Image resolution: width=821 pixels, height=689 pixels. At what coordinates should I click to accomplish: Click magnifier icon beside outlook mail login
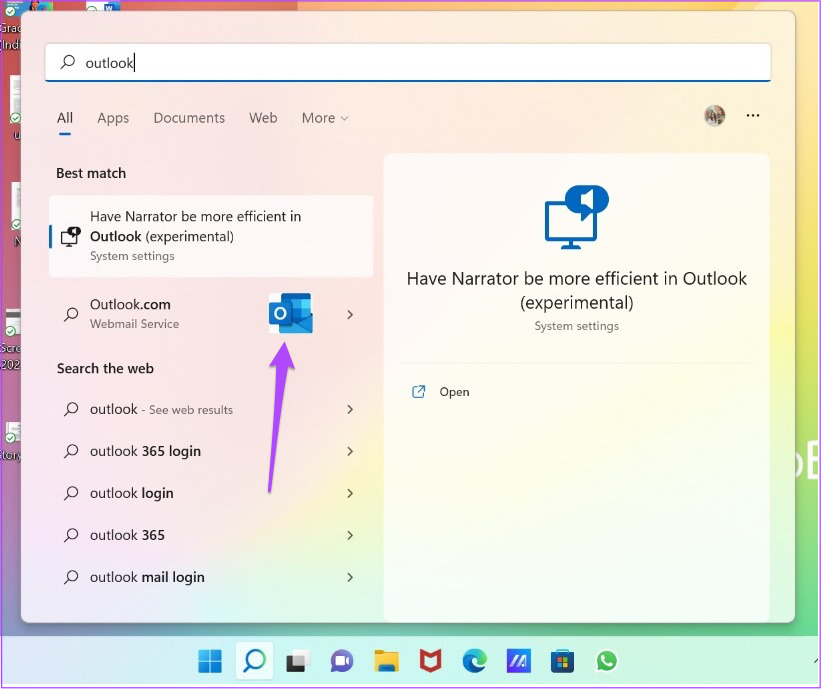click(x=71, y=577)
